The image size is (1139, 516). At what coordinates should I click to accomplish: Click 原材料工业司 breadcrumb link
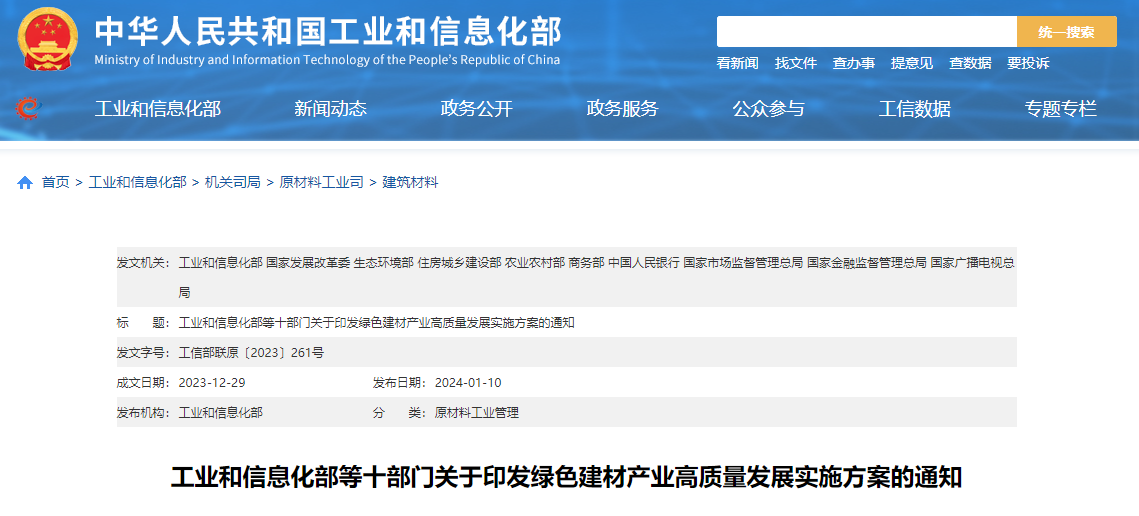tap(321, 182)
